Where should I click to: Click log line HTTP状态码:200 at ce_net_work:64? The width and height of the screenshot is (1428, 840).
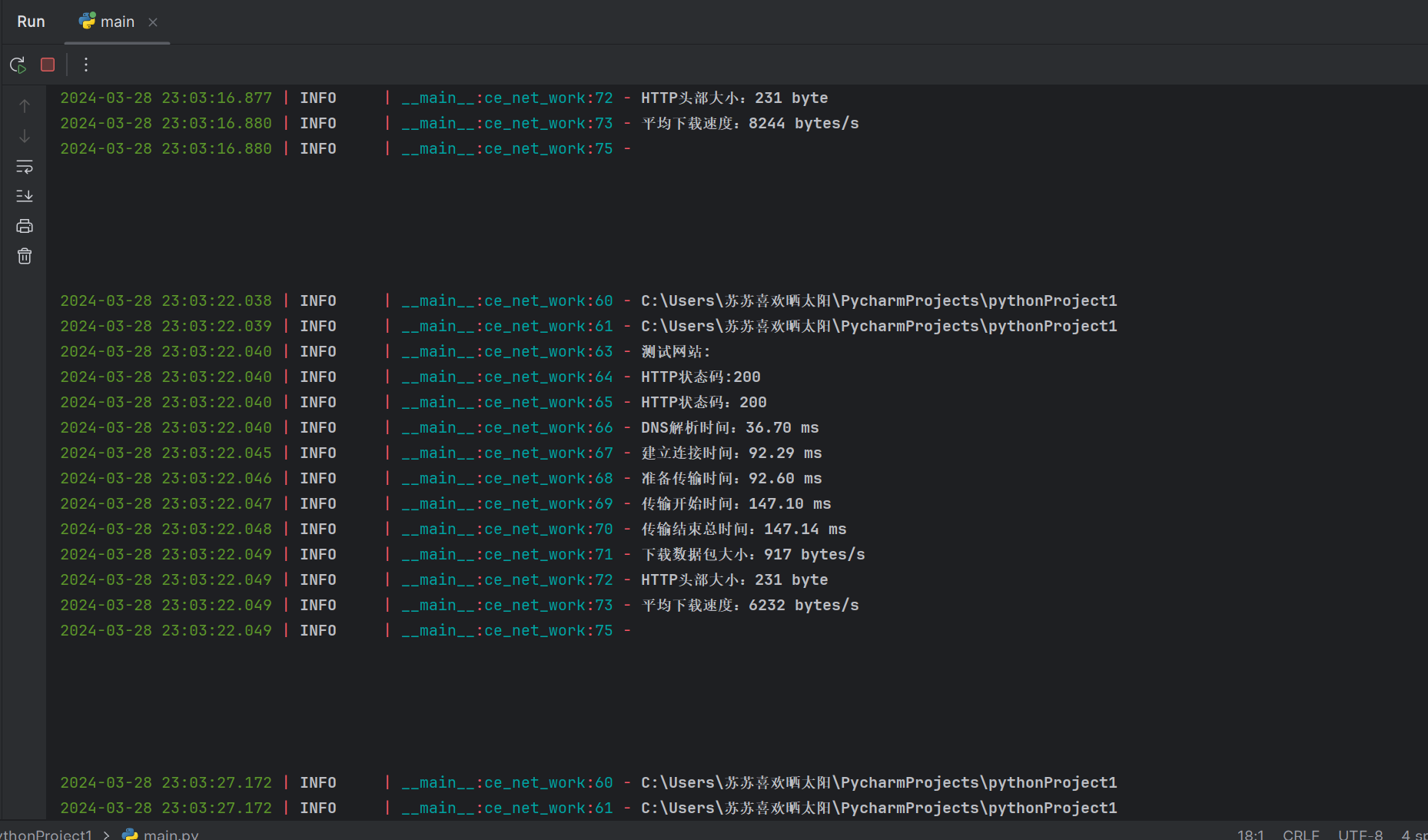point(410,377)
